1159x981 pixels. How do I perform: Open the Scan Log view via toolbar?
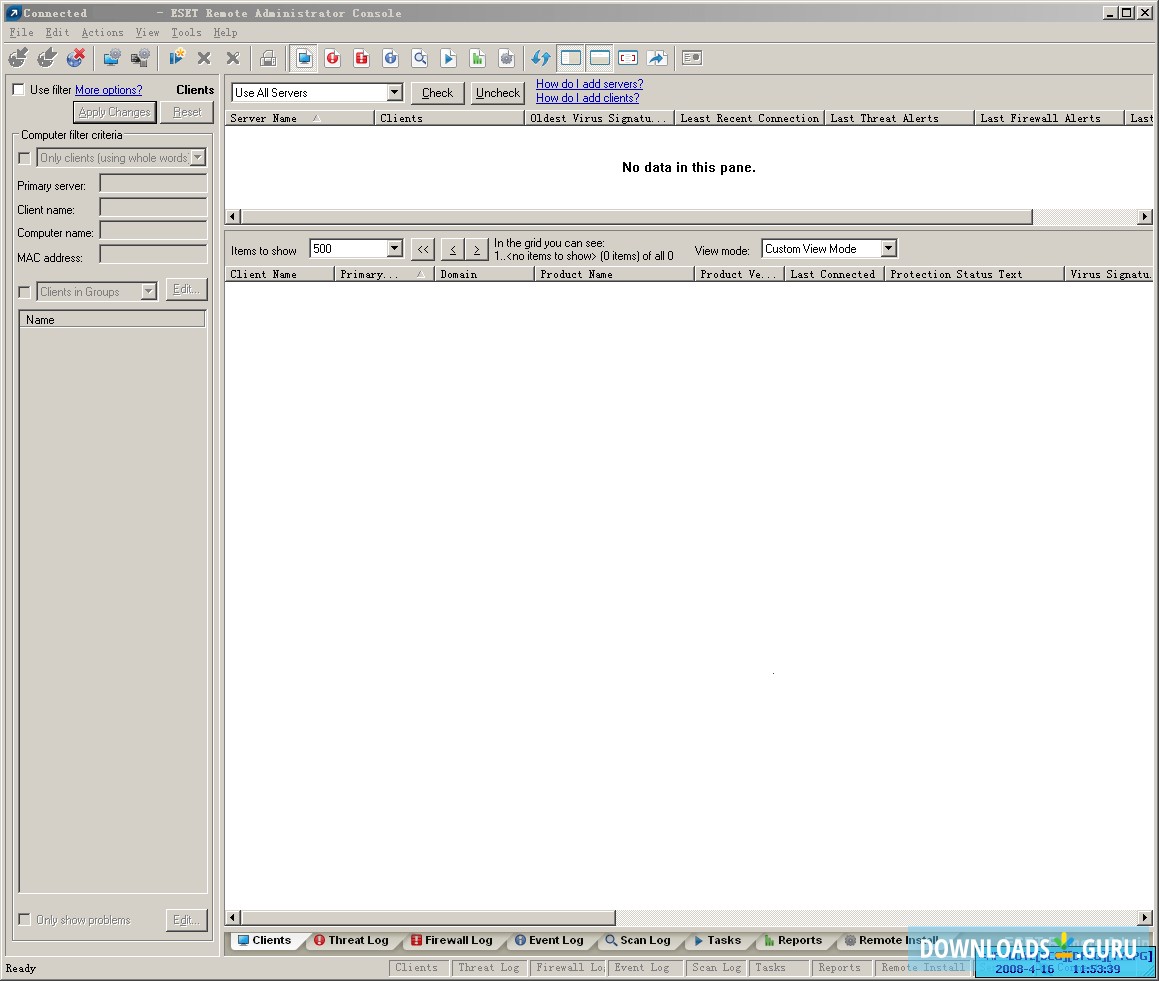[x=420, y=58]
